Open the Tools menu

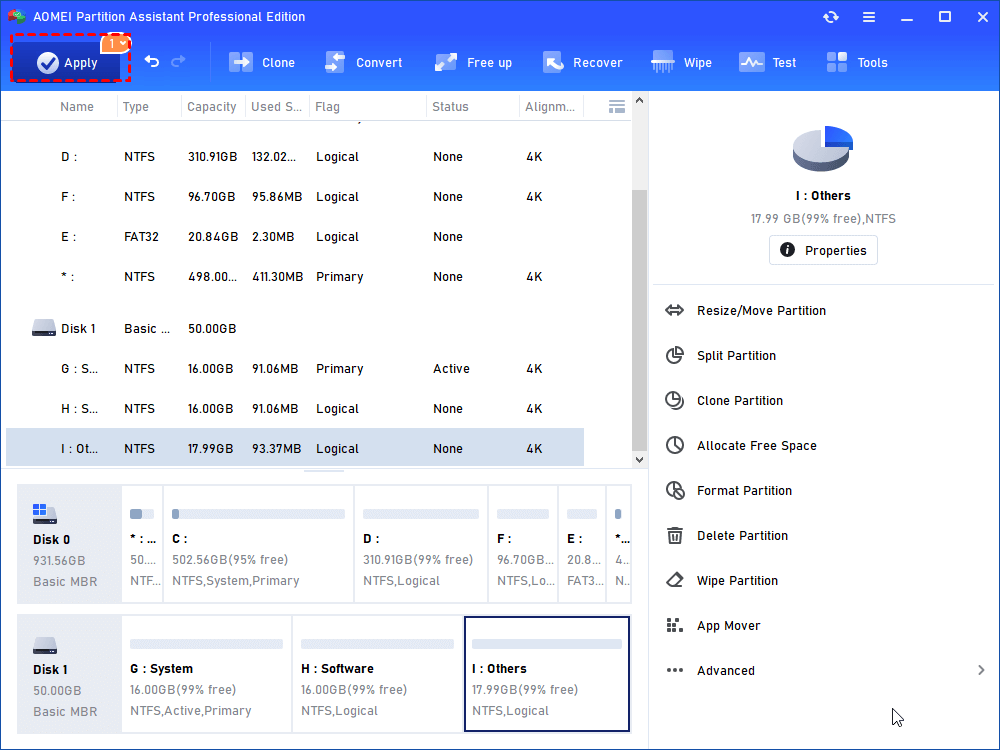857,62
